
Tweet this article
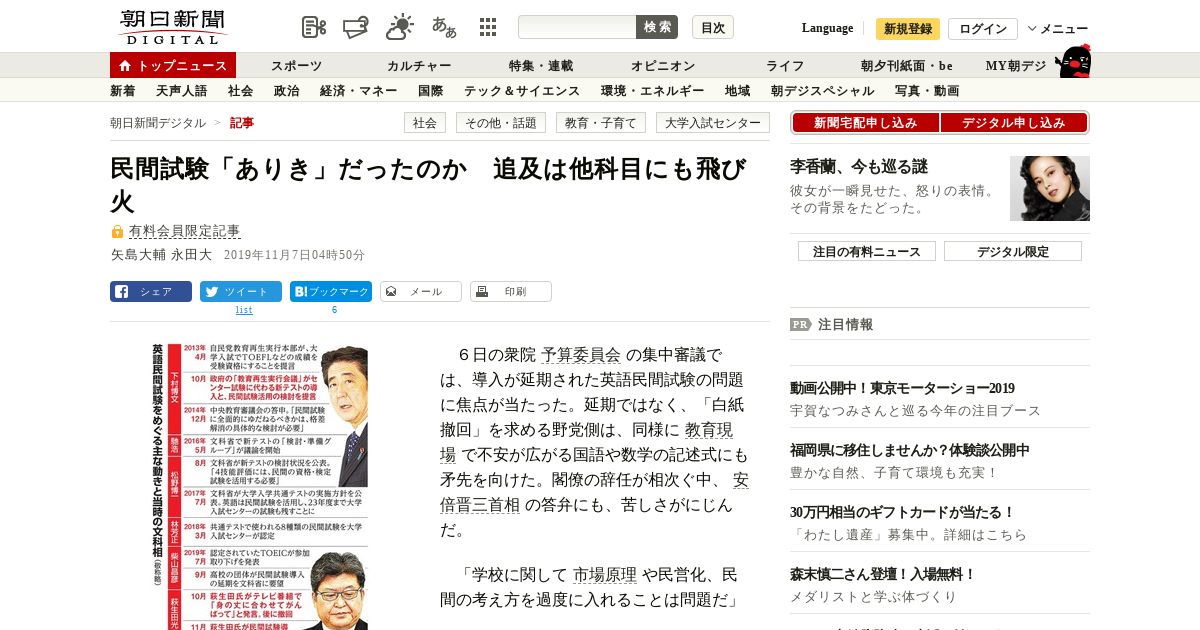241,292
